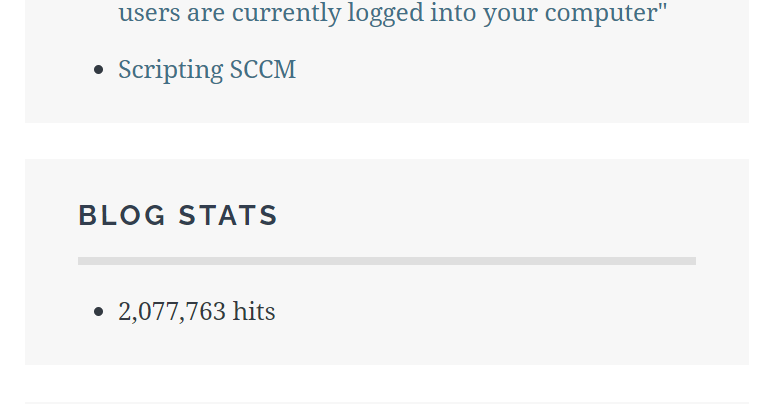This screenshot has height=404, width=776.
Task: Click the thin separator line at page bottom
Action: (x=386, y=402)
